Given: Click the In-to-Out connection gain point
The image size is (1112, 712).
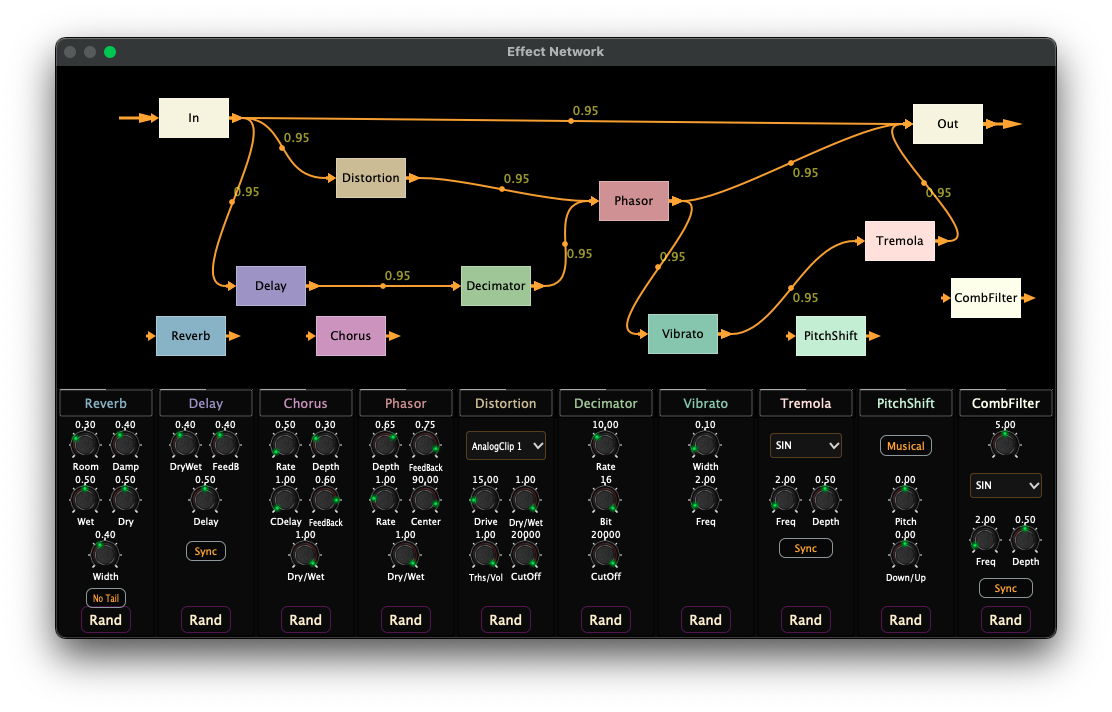Looking at the screenshot, I should [571, 121].
